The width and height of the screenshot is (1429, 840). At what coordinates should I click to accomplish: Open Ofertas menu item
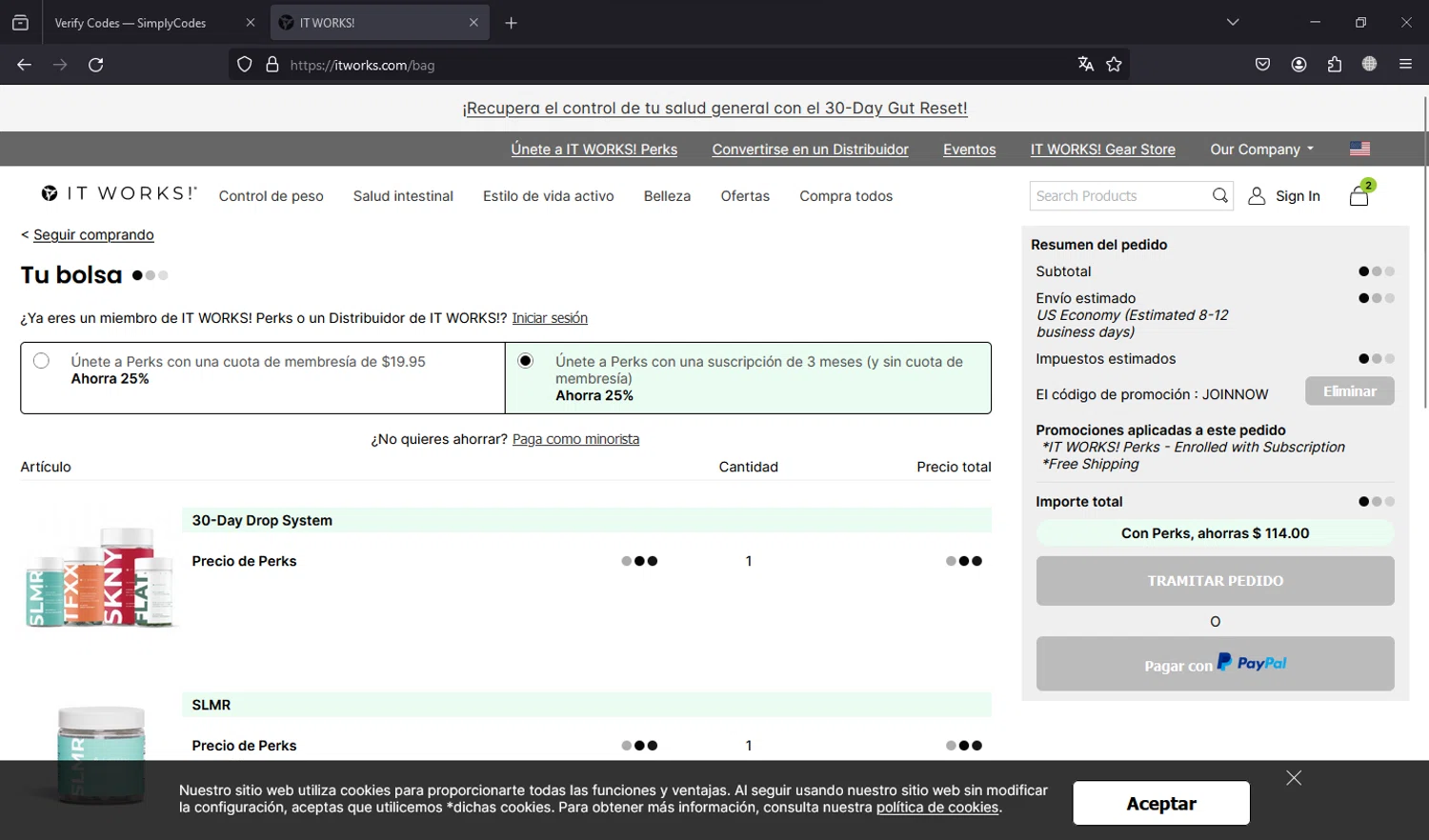745,196
